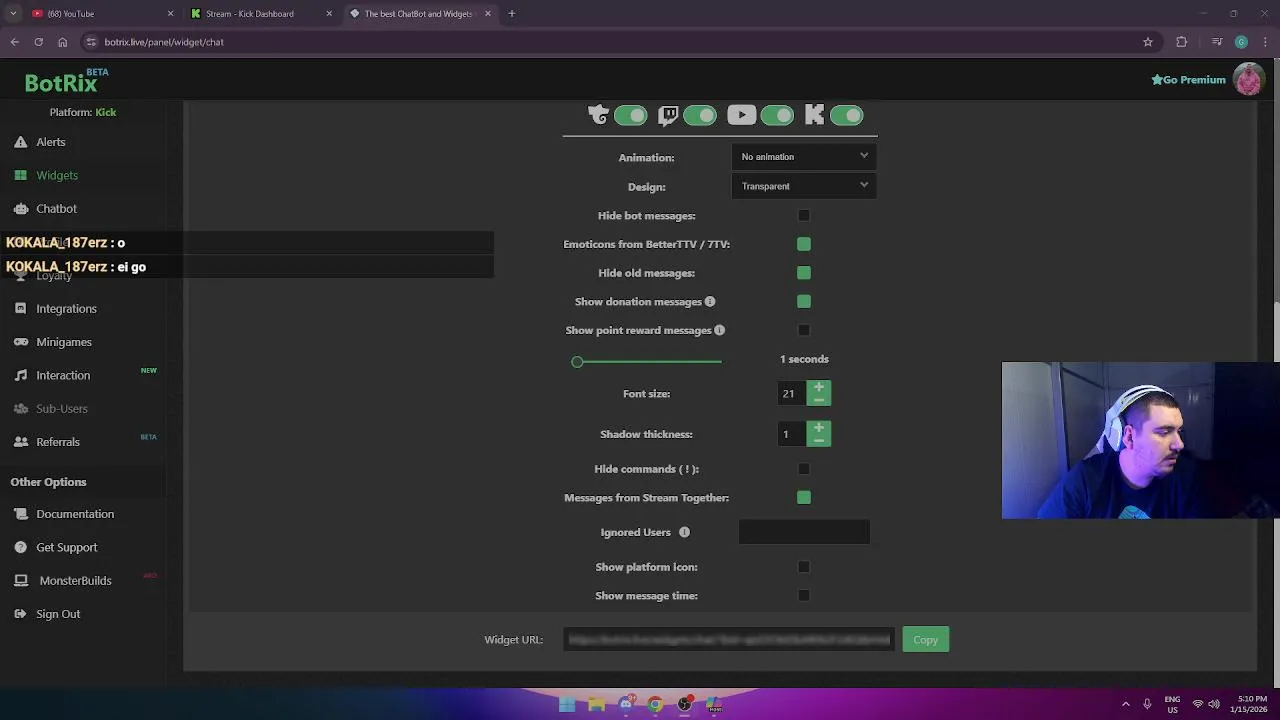Check the Hide commands ( ! ) checkbox
The image size is (1280, 720).
point(804,469)
